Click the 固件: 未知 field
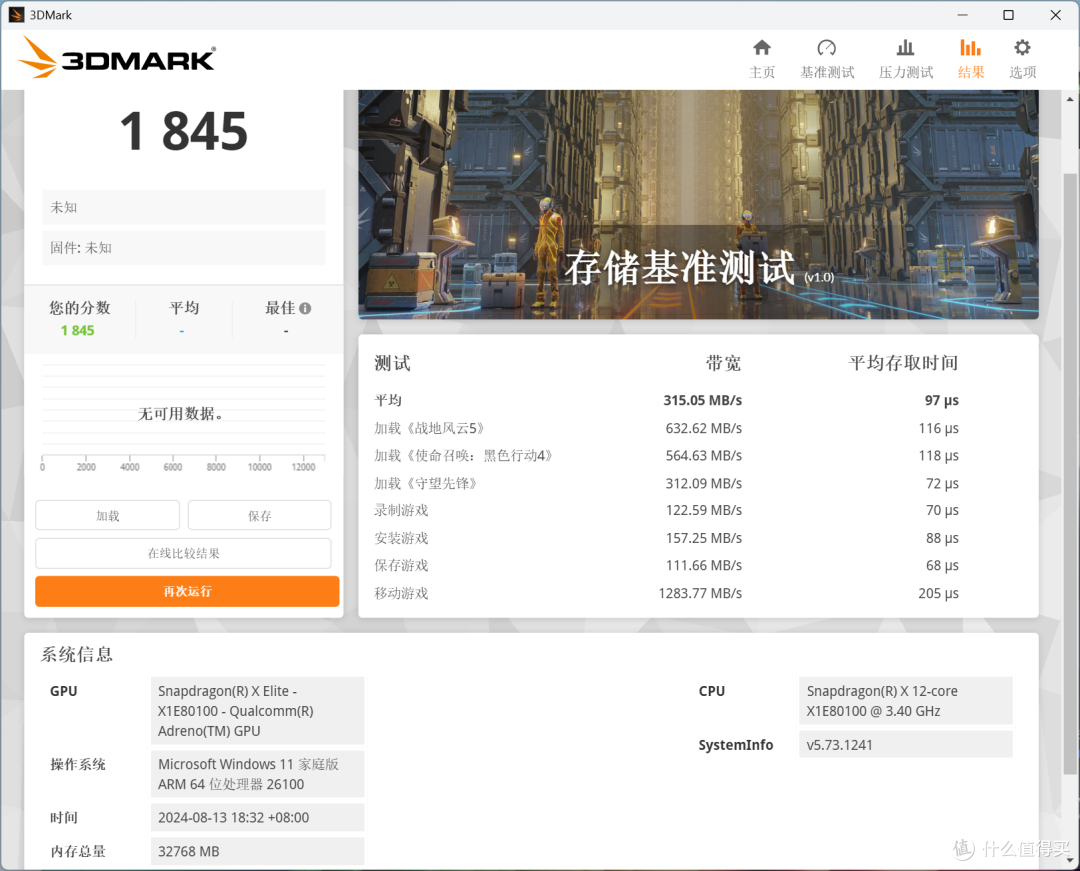Screen dimensions: 1080x871 (x=183, y=248)
